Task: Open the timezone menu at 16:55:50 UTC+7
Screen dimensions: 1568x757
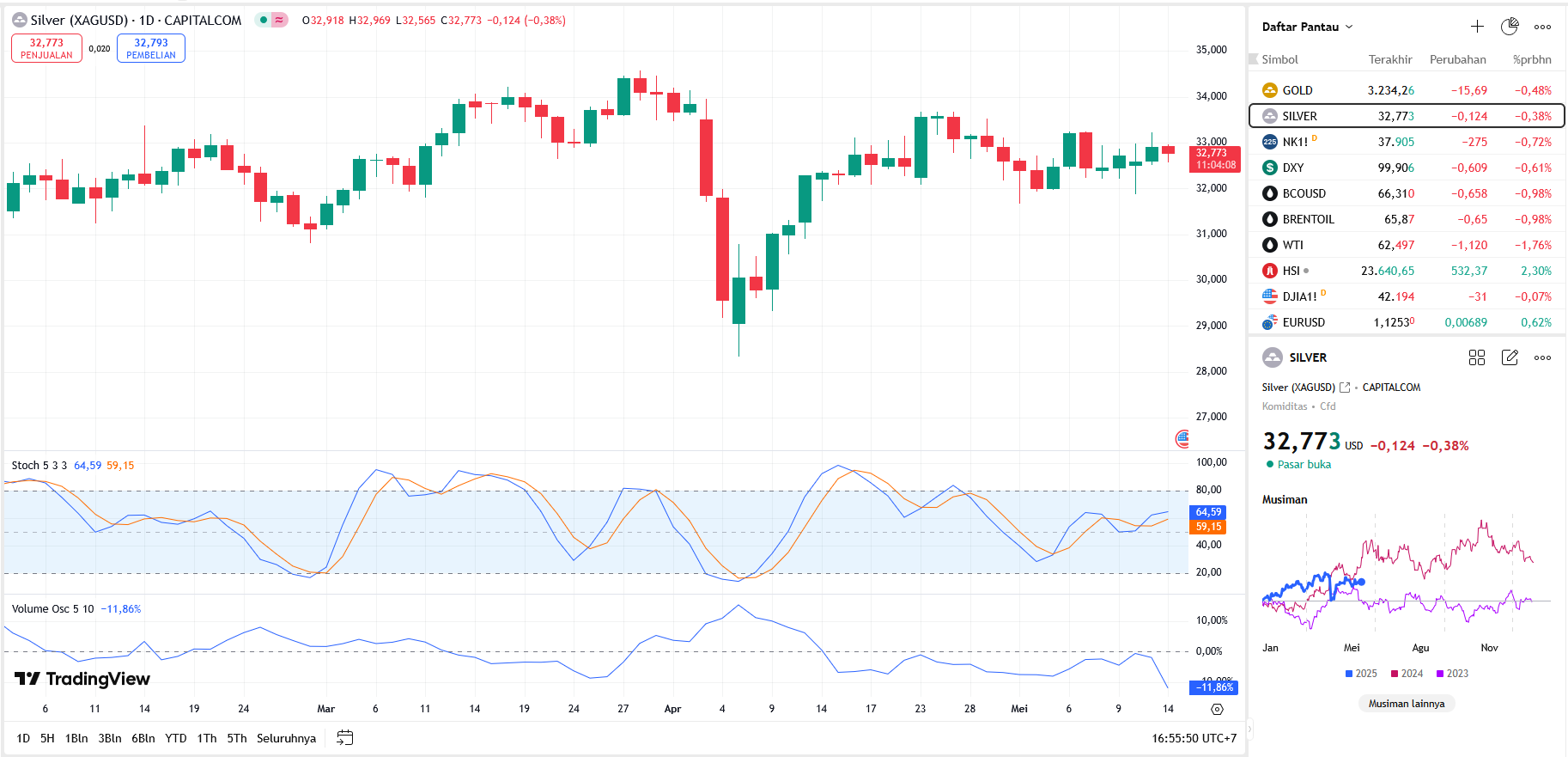Action: [1194, 738]
